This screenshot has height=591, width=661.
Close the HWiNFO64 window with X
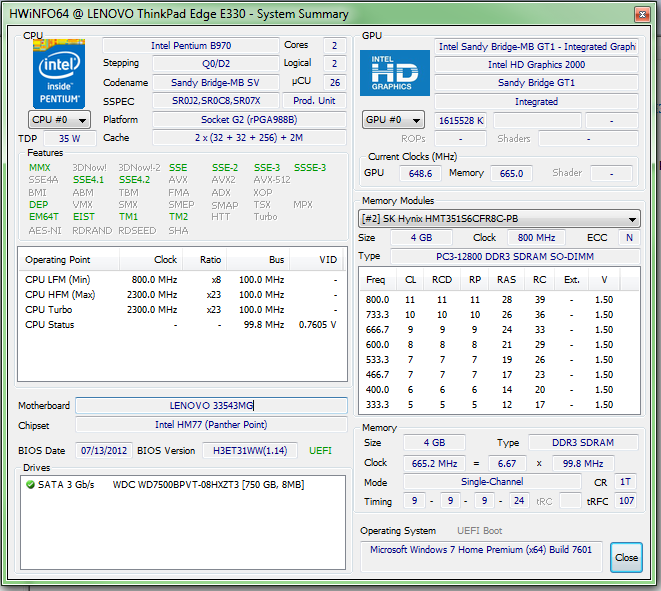coord(642,15)
